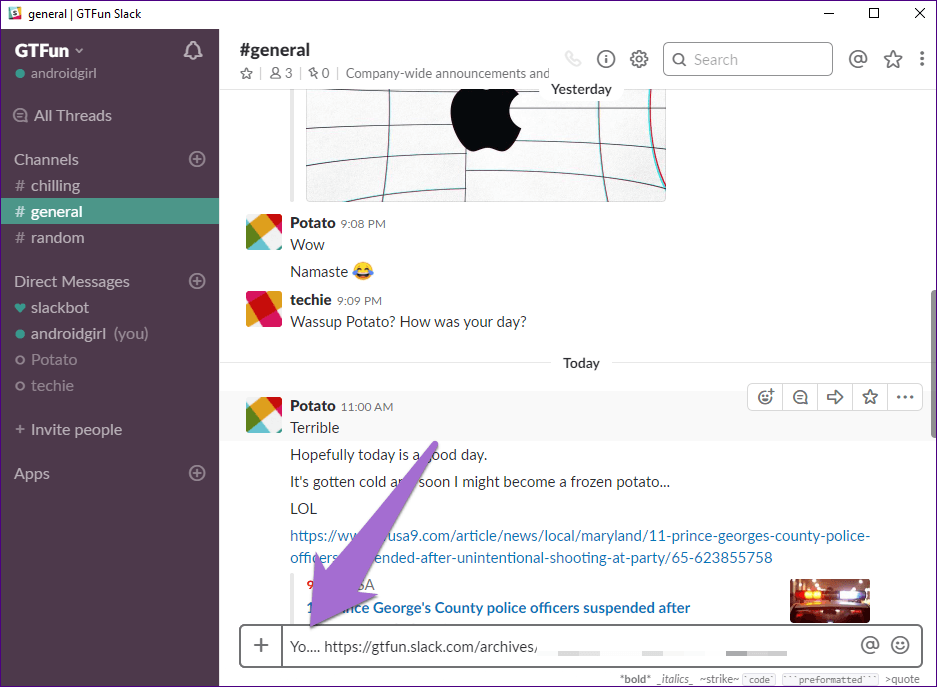This screenshot has height=687, width=937.
Task: Add a new channel with plus icon
Action: tap(197, 159)
